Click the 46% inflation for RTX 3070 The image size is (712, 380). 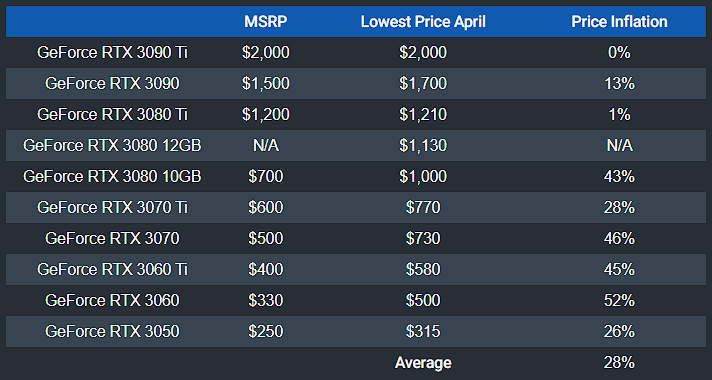619,238
